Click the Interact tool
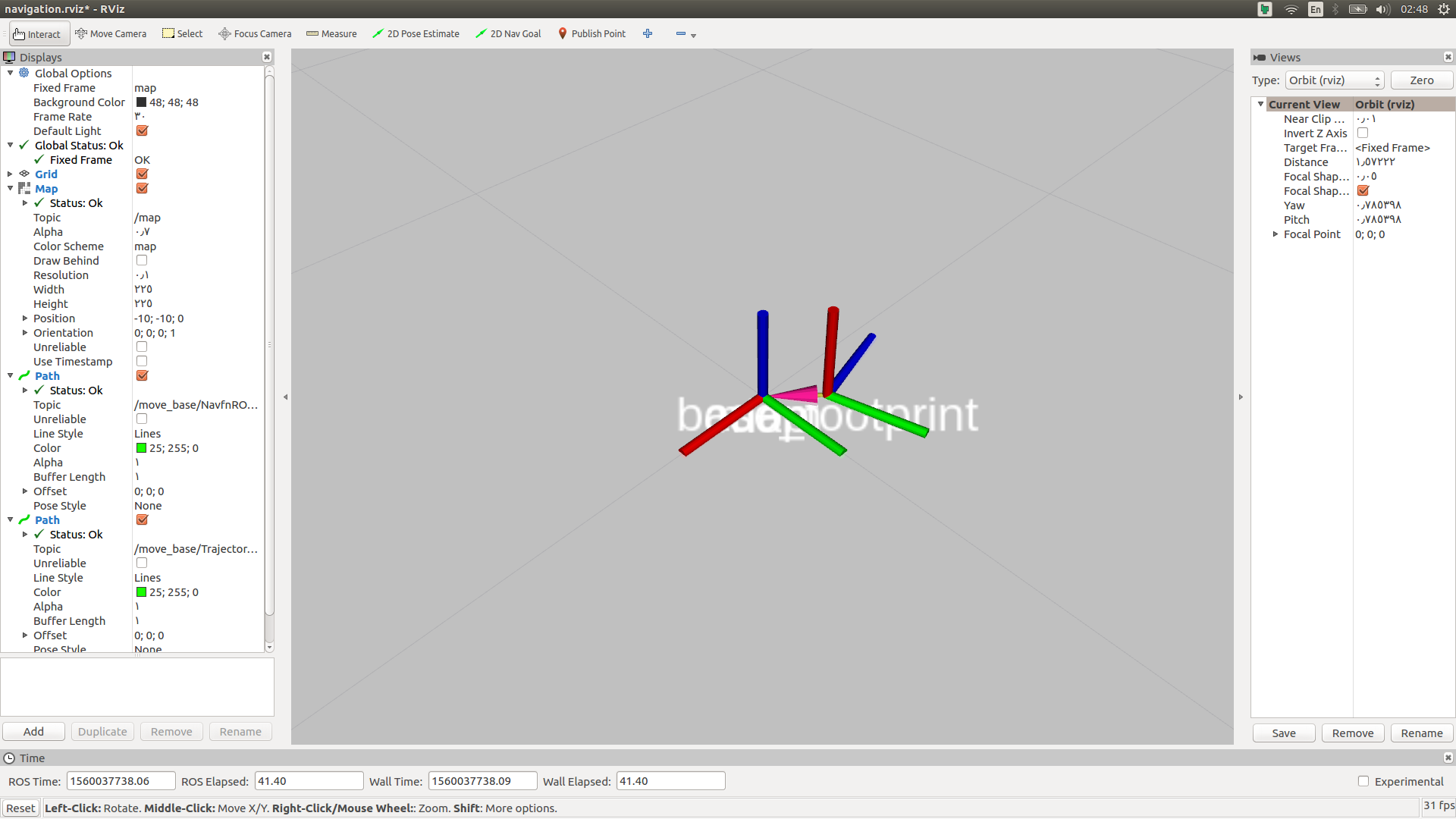Image resolution: width=1456 pixels, height=819 pixels. (37, 33)
